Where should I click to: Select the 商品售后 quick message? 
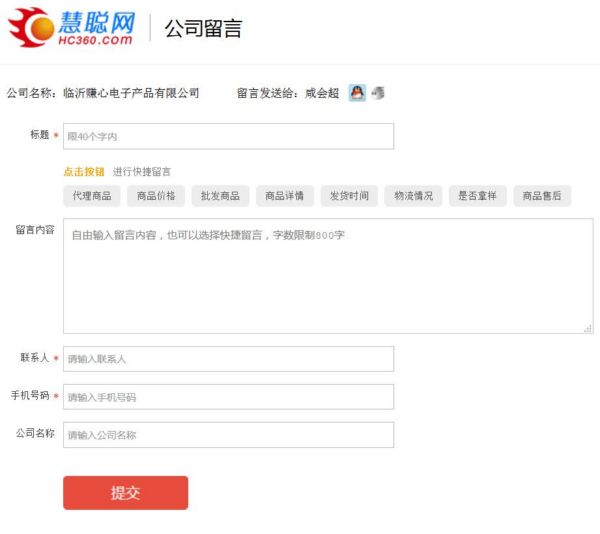542,196
